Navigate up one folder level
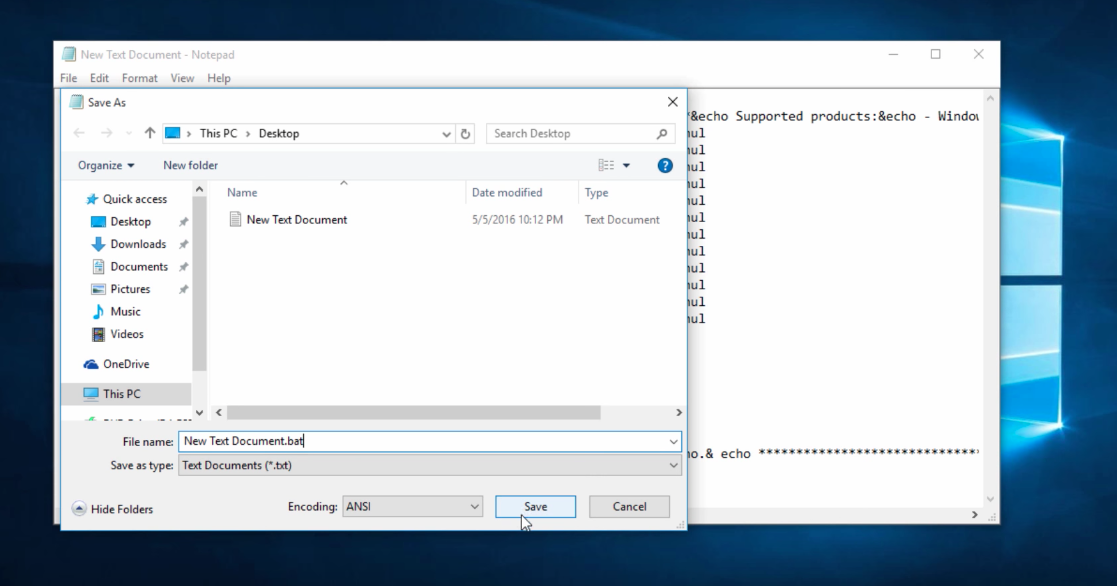The image size is (1117, 586). [x=150, y=132]
